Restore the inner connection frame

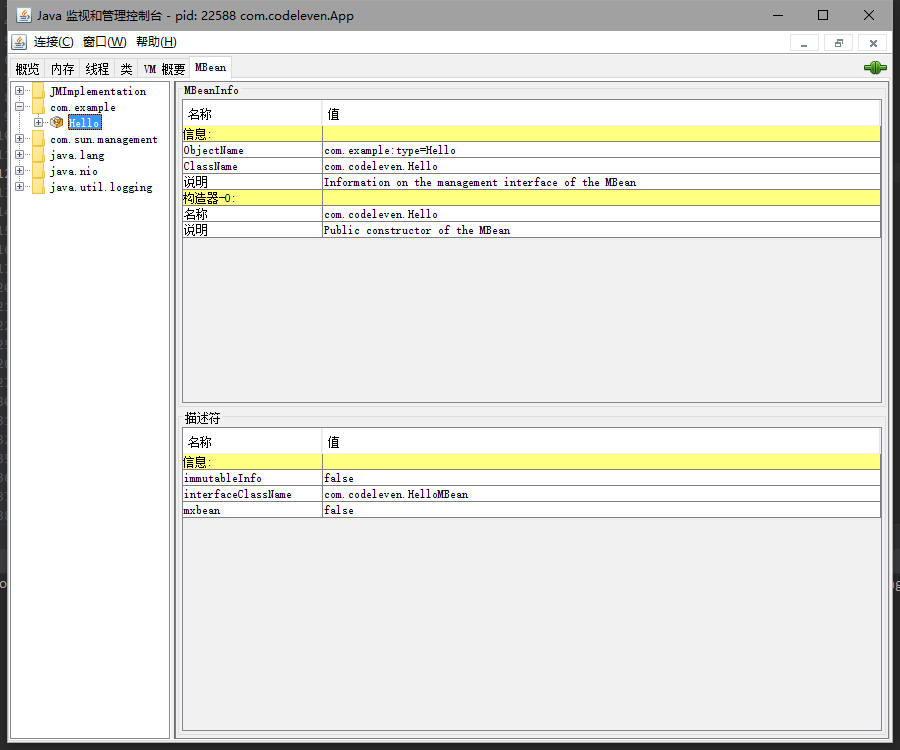pos(839,43)
